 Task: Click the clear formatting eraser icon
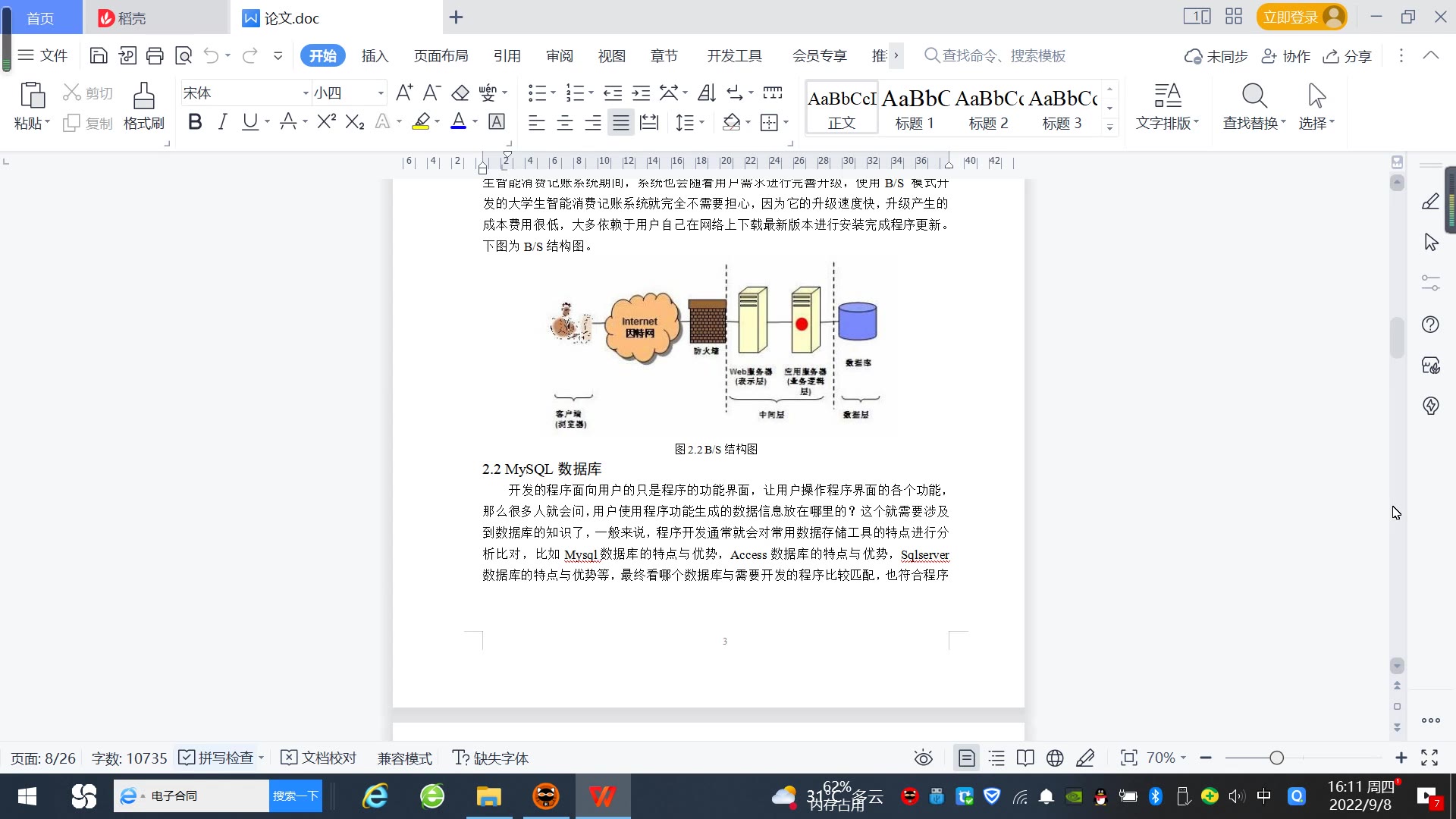click(x=460, y=93)
